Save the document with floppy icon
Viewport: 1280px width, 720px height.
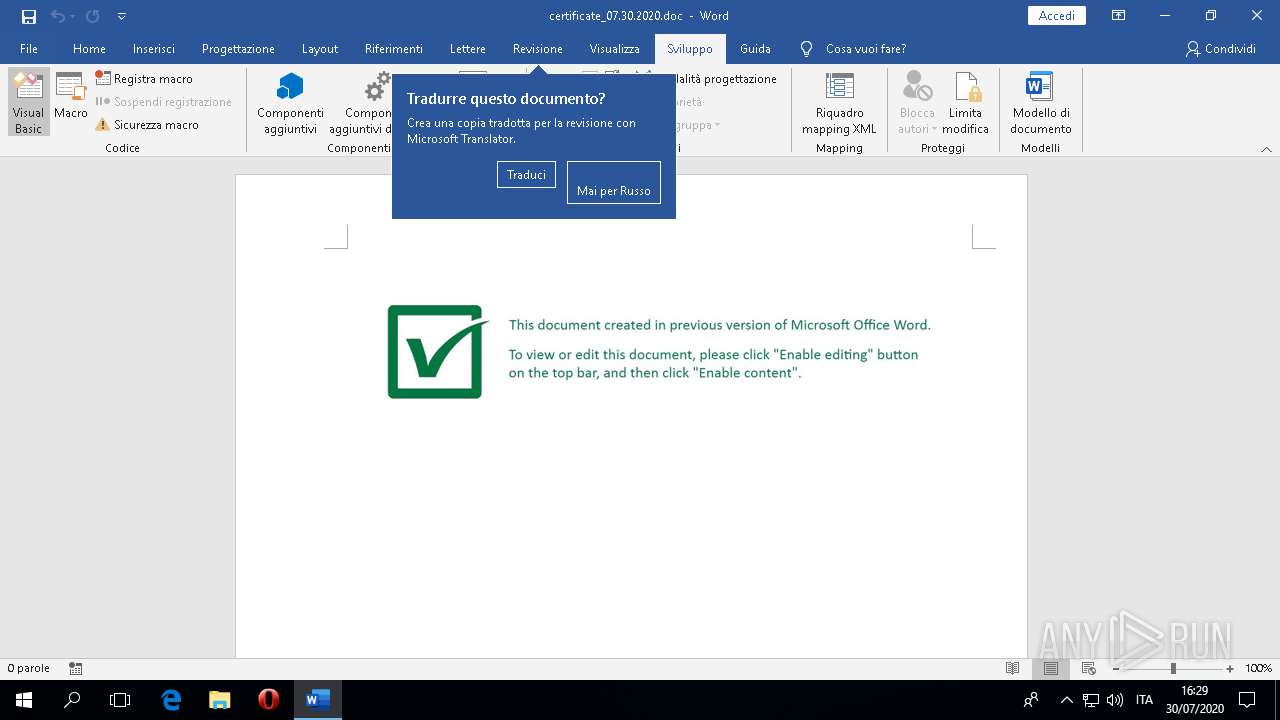point(29,16)
